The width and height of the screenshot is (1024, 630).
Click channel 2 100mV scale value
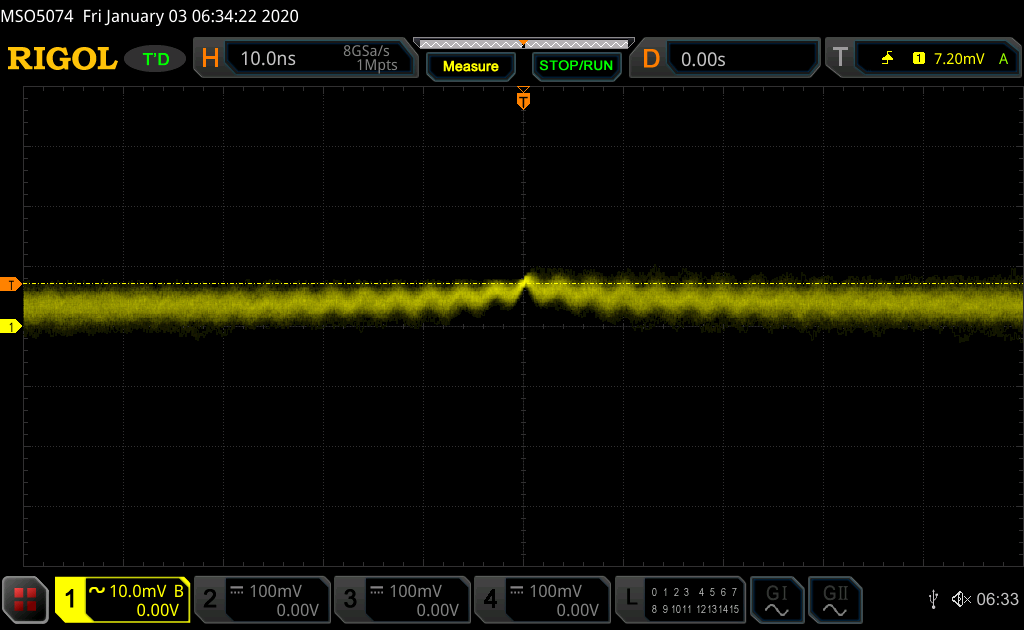pyautogui.click(x=276, y=591)
